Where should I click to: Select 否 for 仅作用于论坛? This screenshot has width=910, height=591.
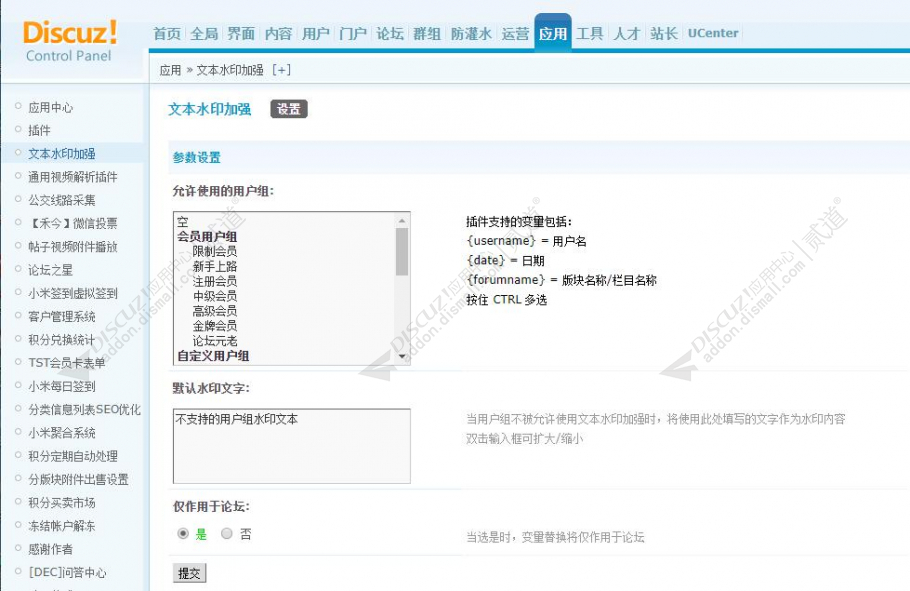tap(227, 534)
